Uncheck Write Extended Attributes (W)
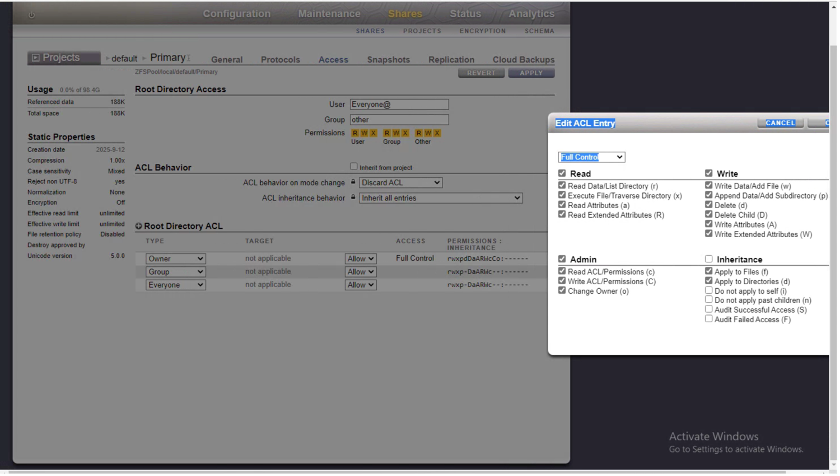This screenshot has height=476, width=840. click(709, 233)
